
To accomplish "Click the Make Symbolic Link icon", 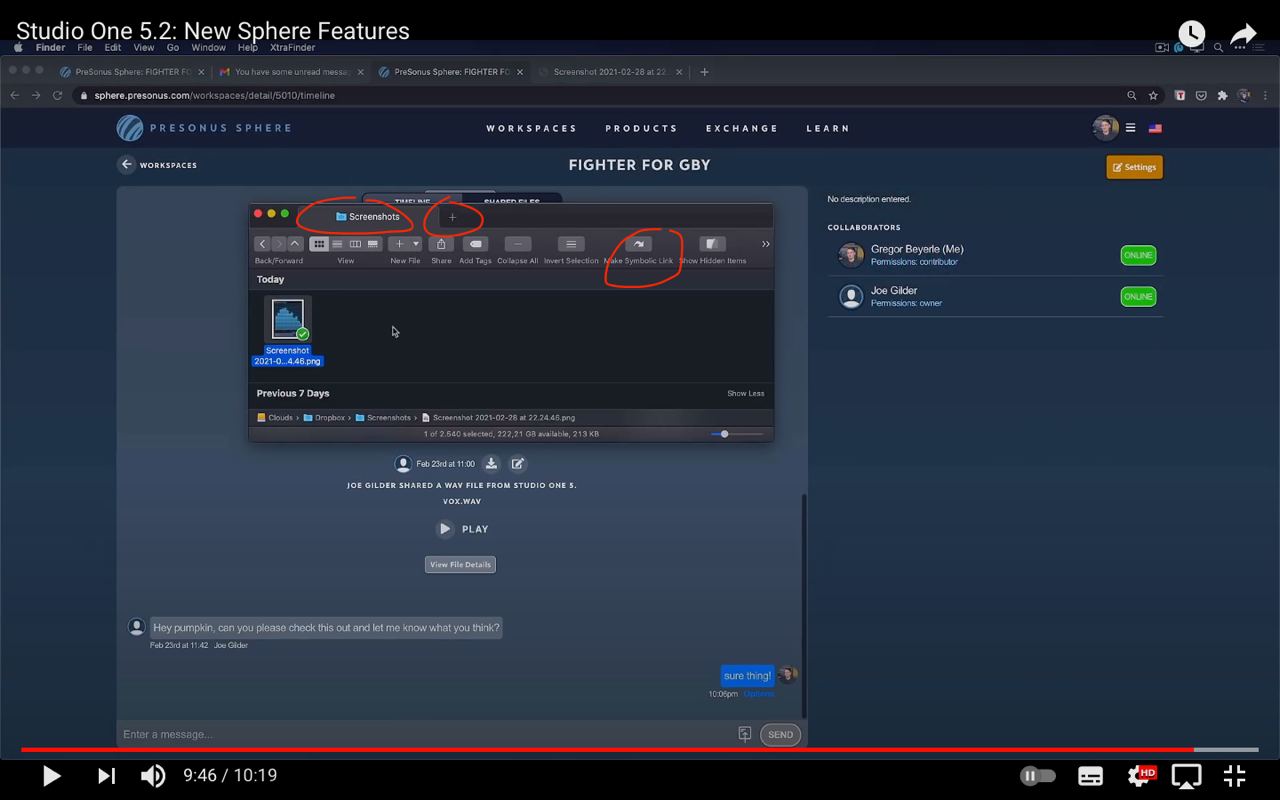I will point(638,244).
